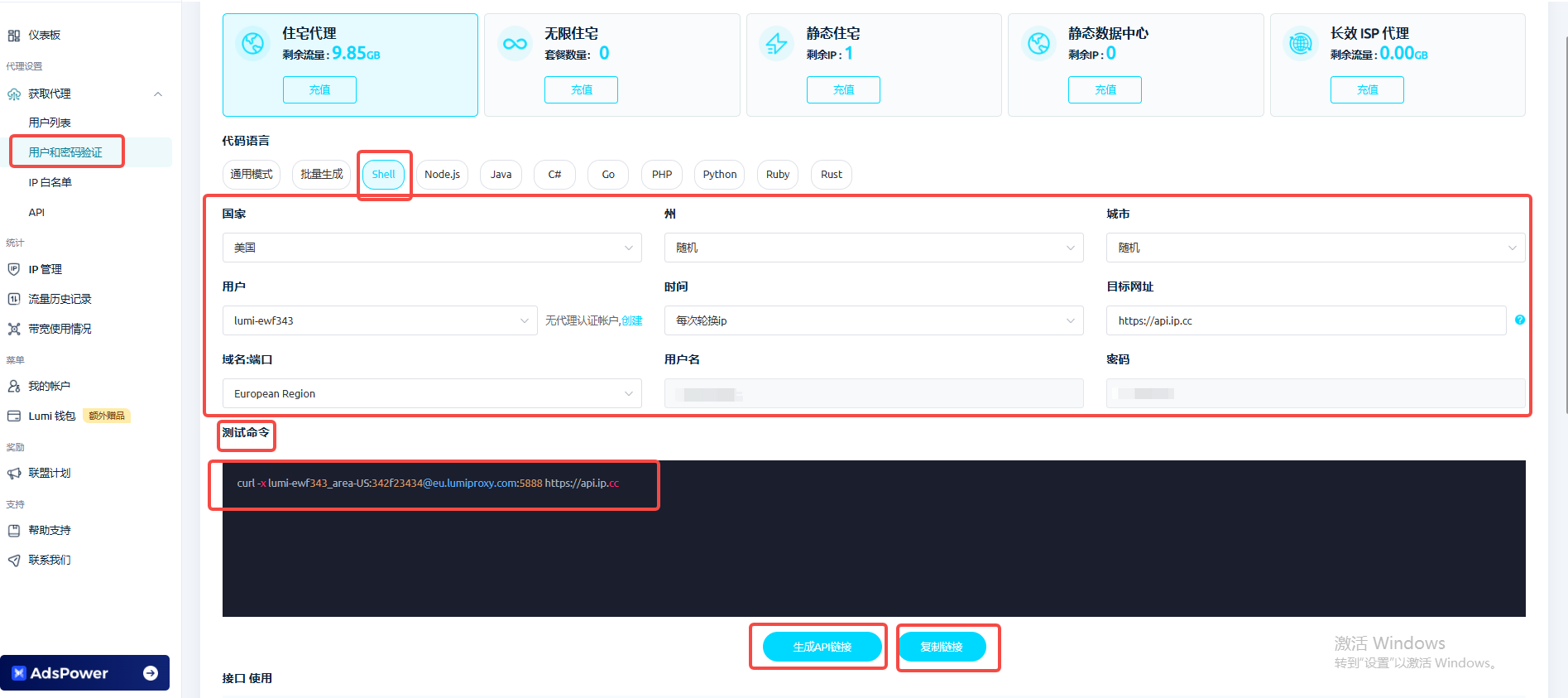Screen dimensions: 1568x698
Task: Click the Lumi 钱包 wallet icon
Action: pyautogui.click(x=14, y=416)
